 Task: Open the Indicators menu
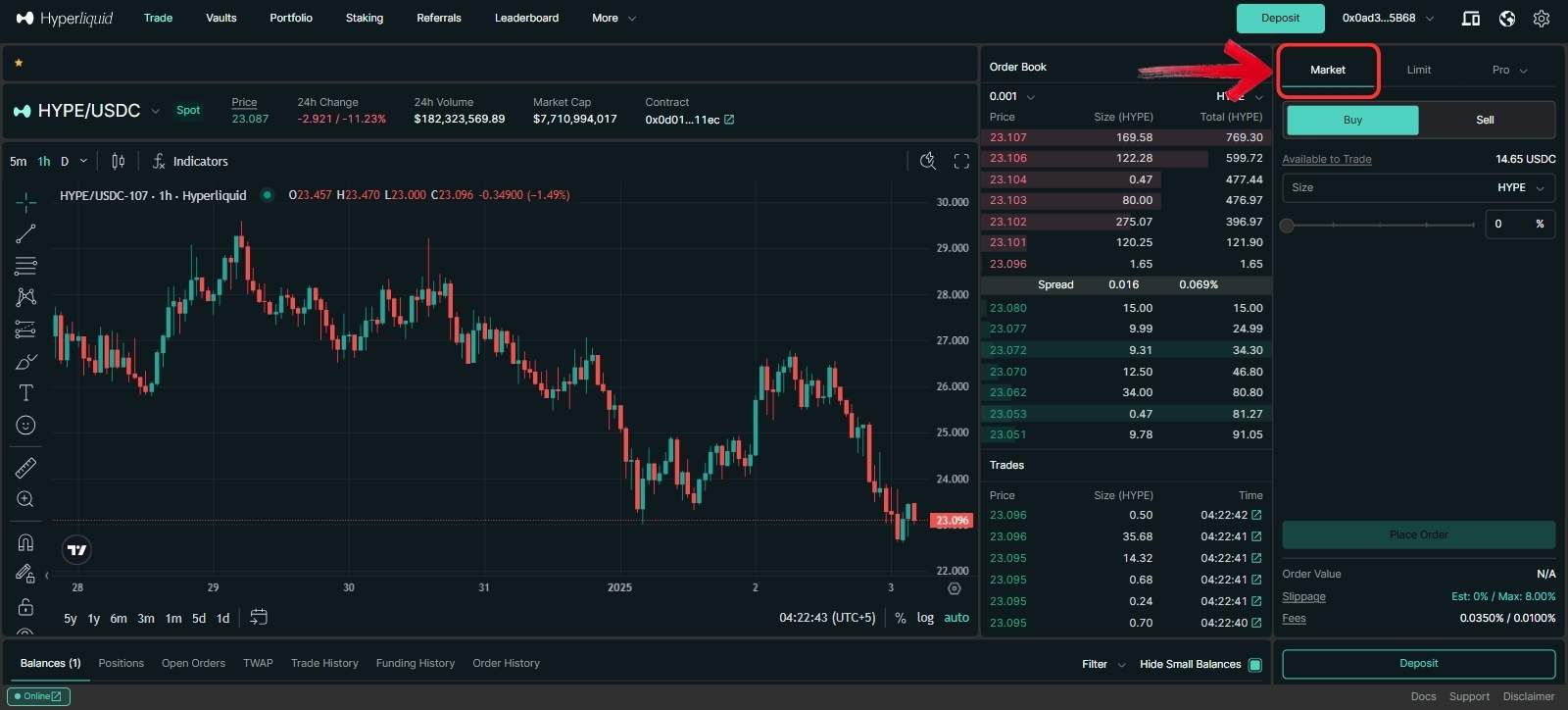[190, 161]
